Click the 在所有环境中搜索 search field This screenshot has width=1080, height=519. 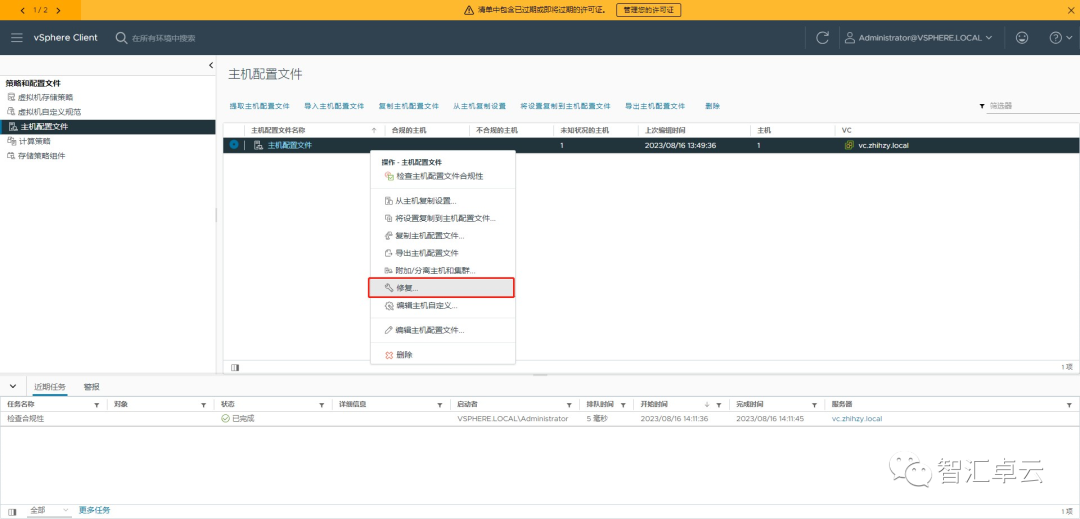(163, 39)
